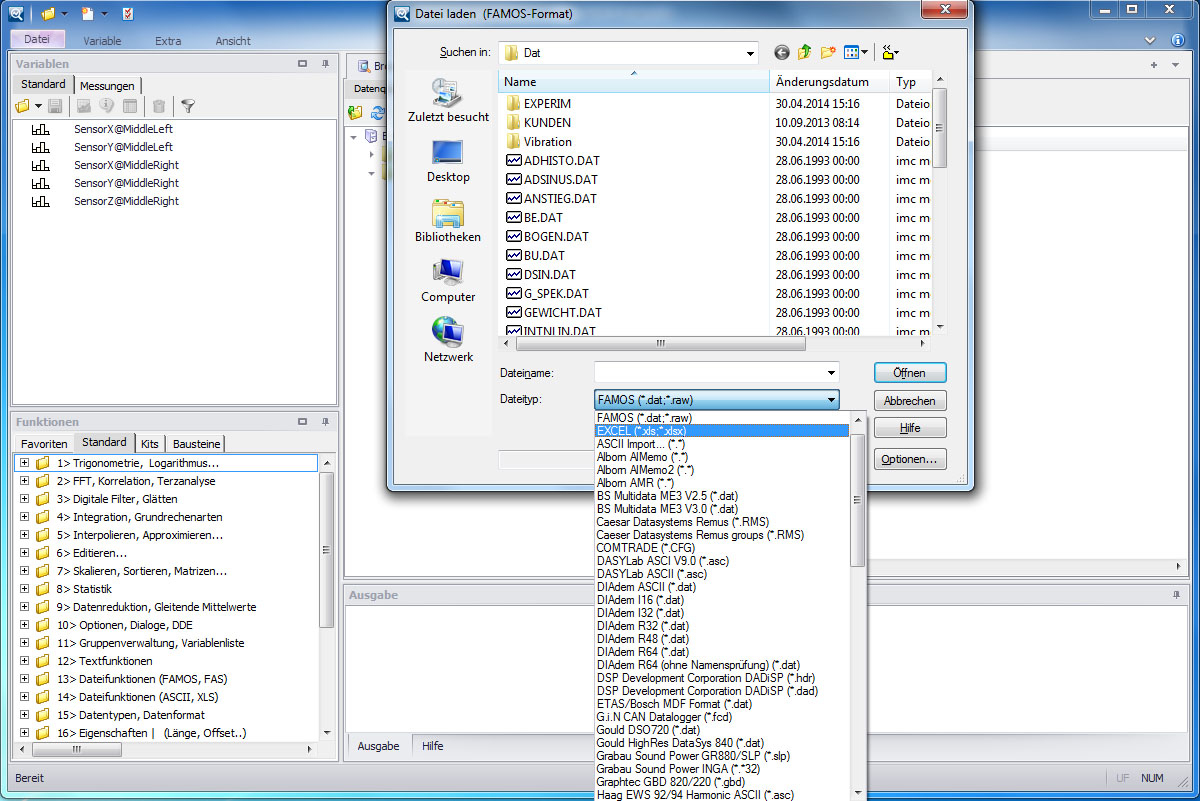
Task: Click the refresh icon in the data browser toolbar
Action: (377, 112)
